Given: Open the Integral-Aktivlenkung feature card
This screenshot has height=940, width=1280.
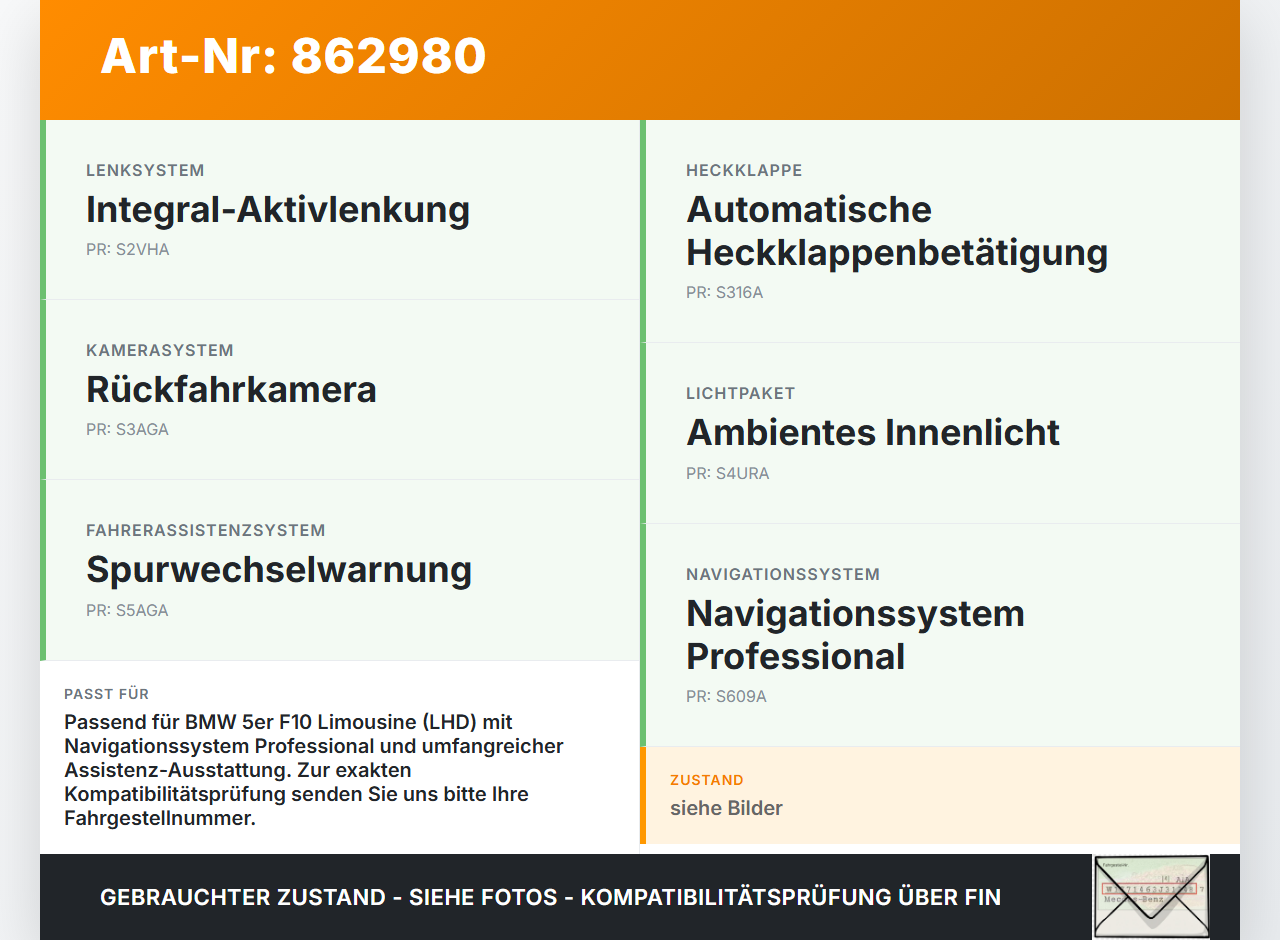Looking at the screenshot, I should [x=340, y=210].
